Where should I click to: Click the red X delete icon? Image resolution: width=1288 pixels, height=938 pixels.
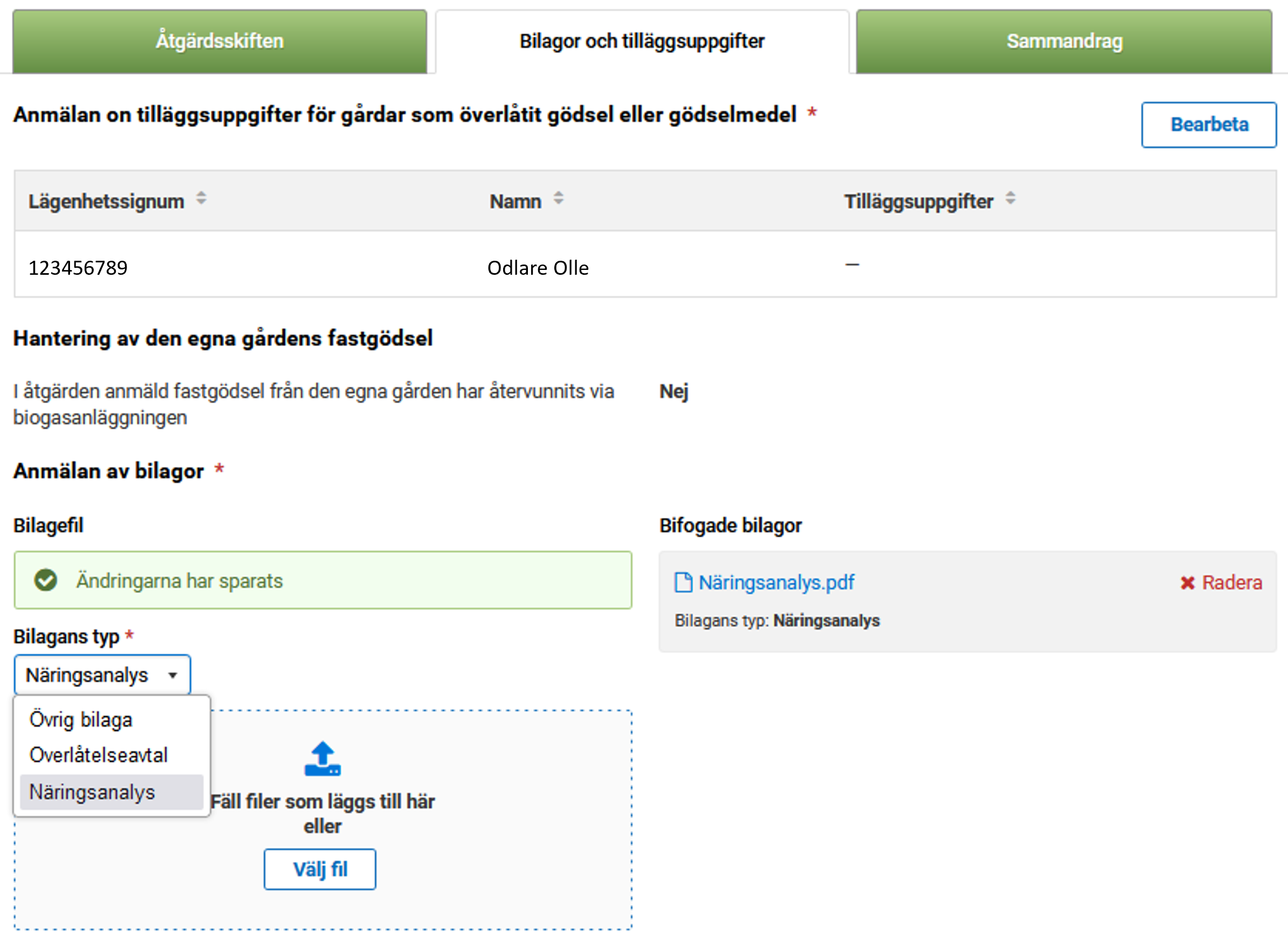point(1187,583)
